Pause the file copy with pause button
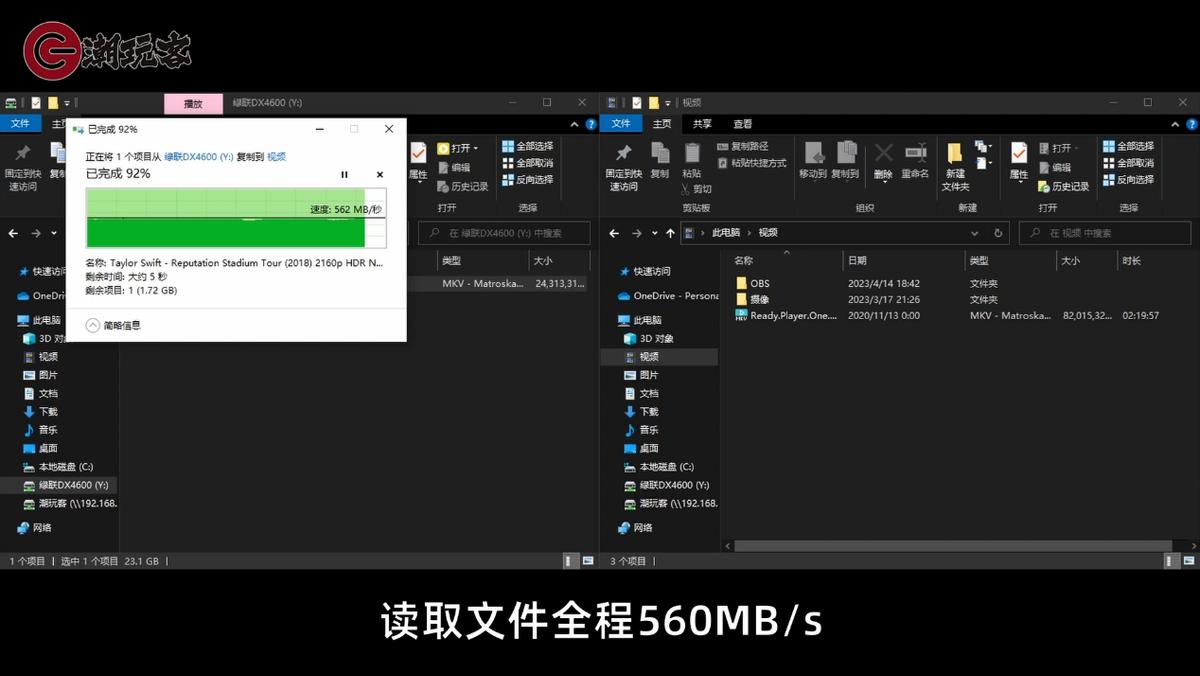 click(344, 174)
